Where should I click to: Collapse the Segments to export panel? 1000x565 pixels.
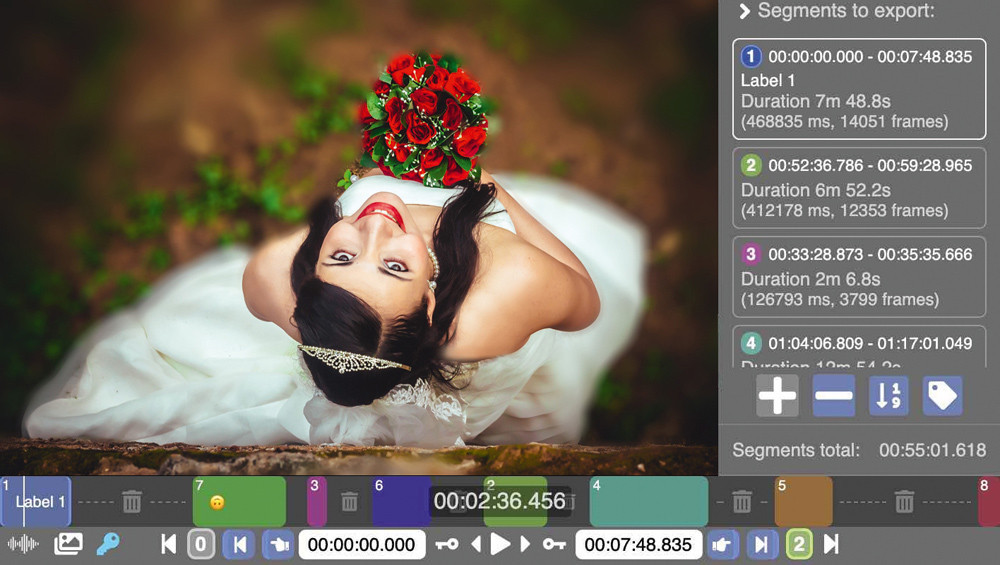coord(744,11)
